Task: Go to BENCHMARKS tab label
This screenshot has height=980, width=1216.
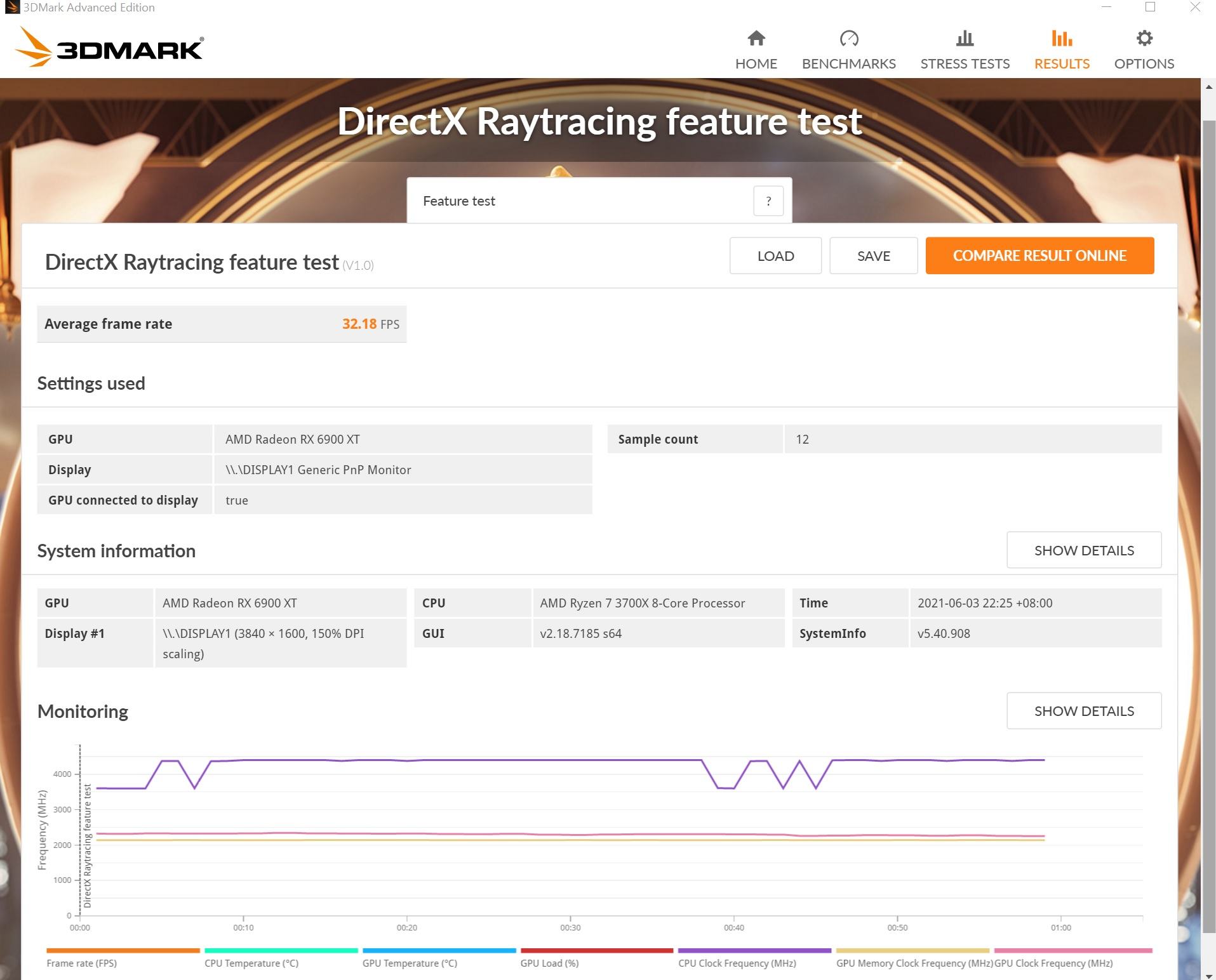Action: pos(848,63)
